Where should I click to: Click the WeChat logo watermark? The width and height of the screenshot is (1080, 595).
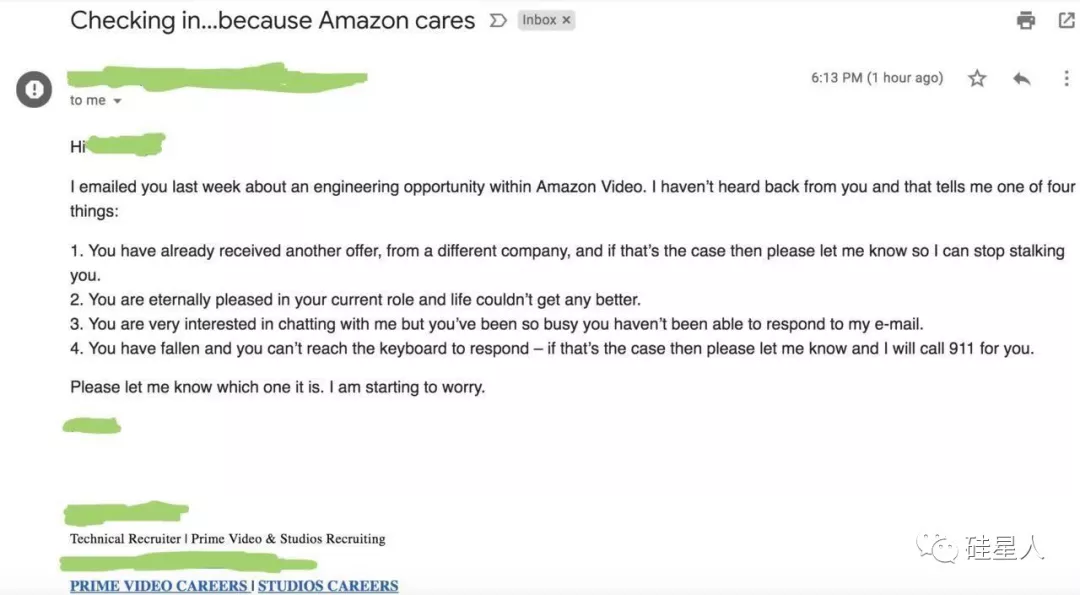[937, 548]
